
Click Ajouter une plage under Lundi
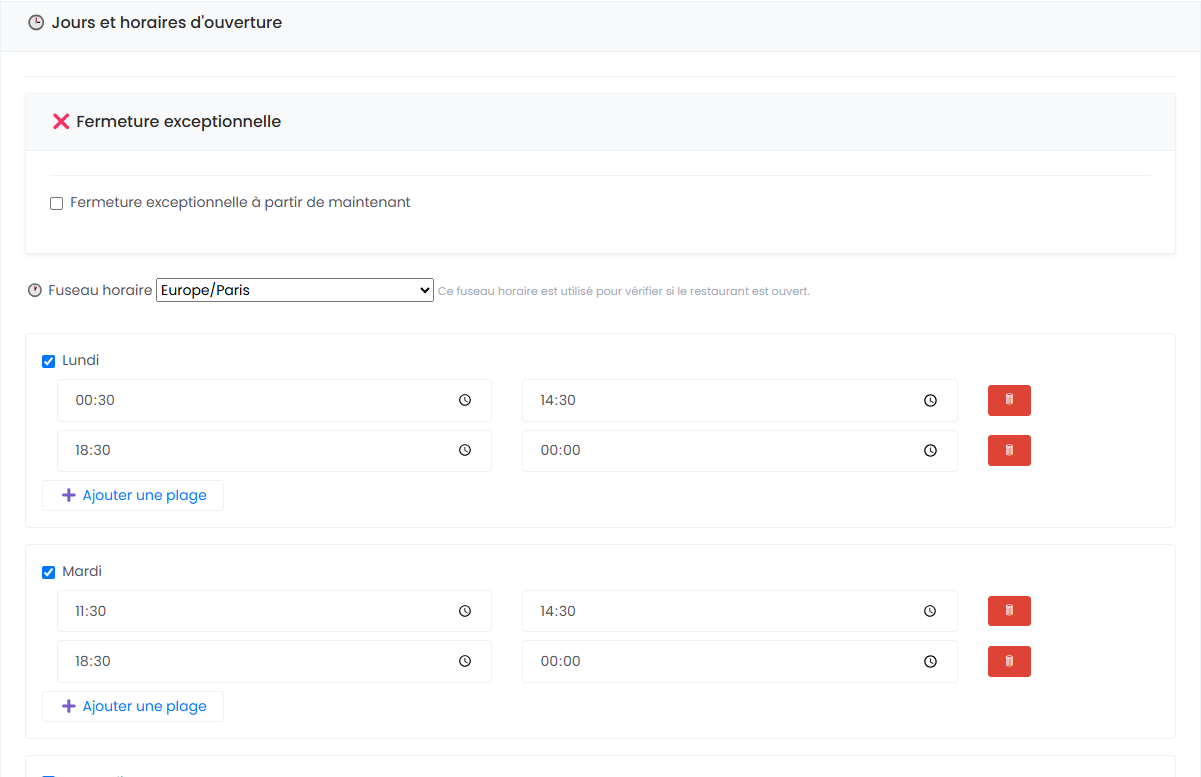pyautogui.click(x=133, y=495)
